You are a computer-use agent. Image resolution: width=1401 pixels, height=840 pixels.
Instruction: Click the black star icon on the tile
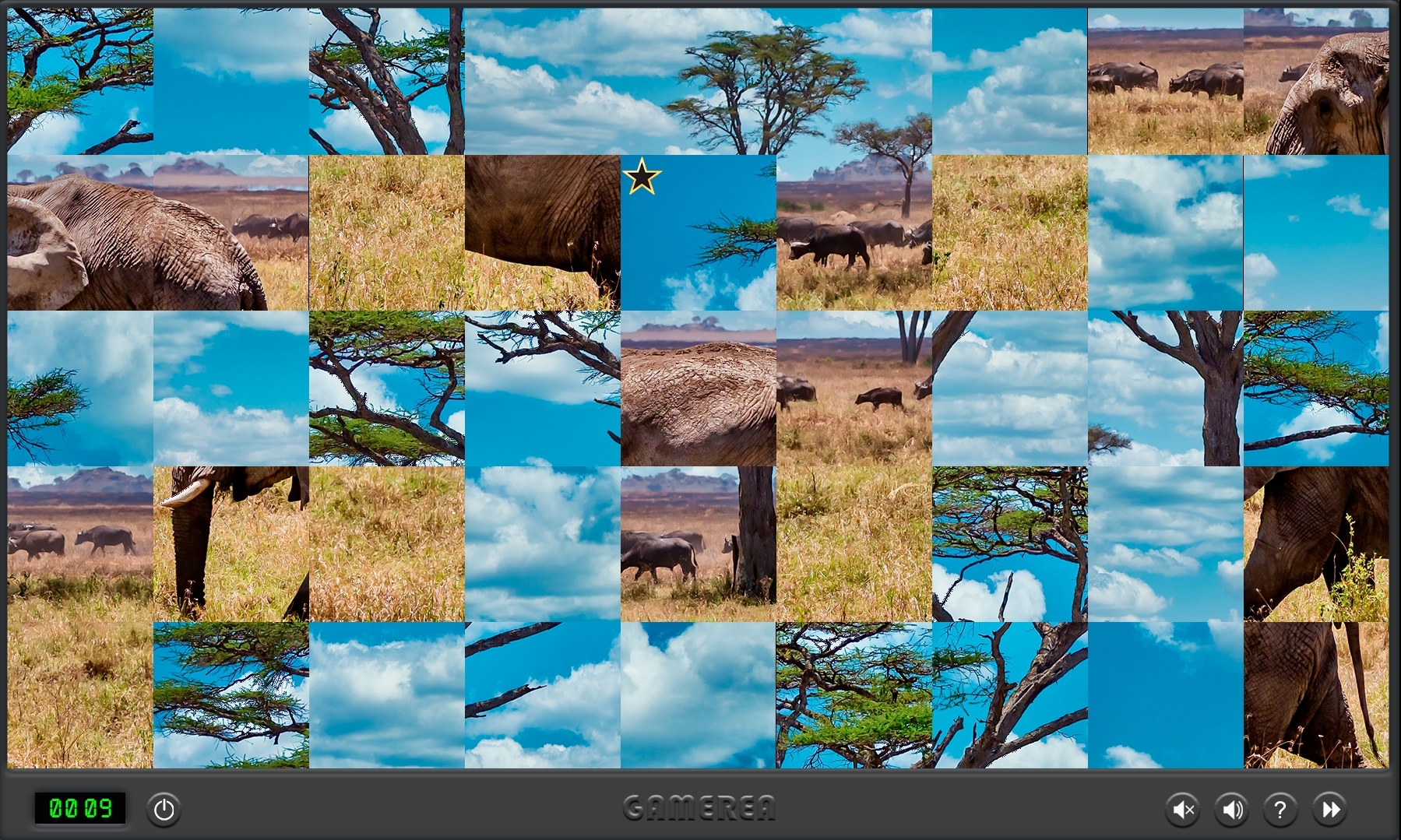click(x=642, y=177)
